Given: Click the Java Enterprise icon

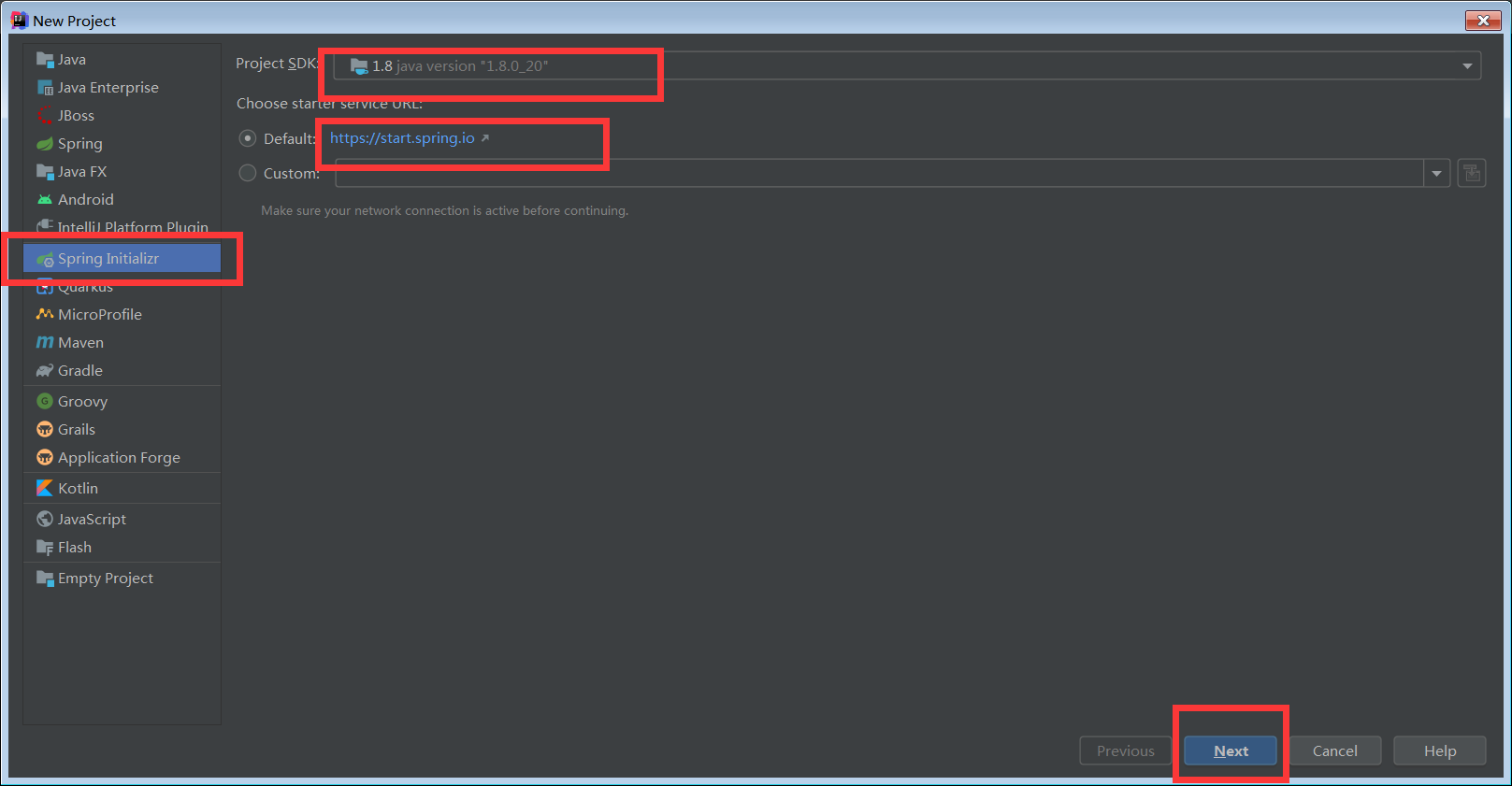Looking at the screenshot, I should tap(45, 88).
